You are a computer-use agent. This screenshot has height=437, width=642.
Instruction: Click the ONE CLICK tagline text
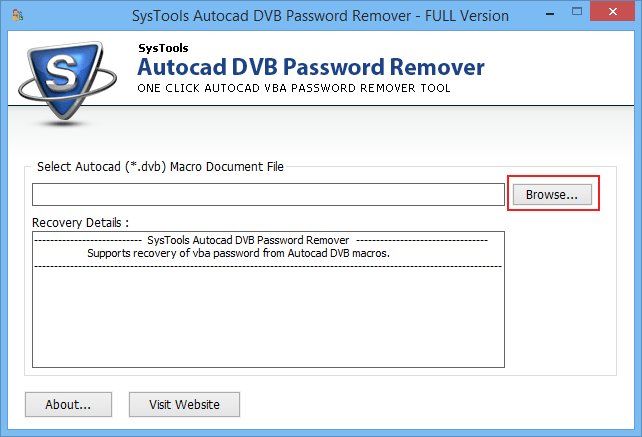tap(293, 89)
